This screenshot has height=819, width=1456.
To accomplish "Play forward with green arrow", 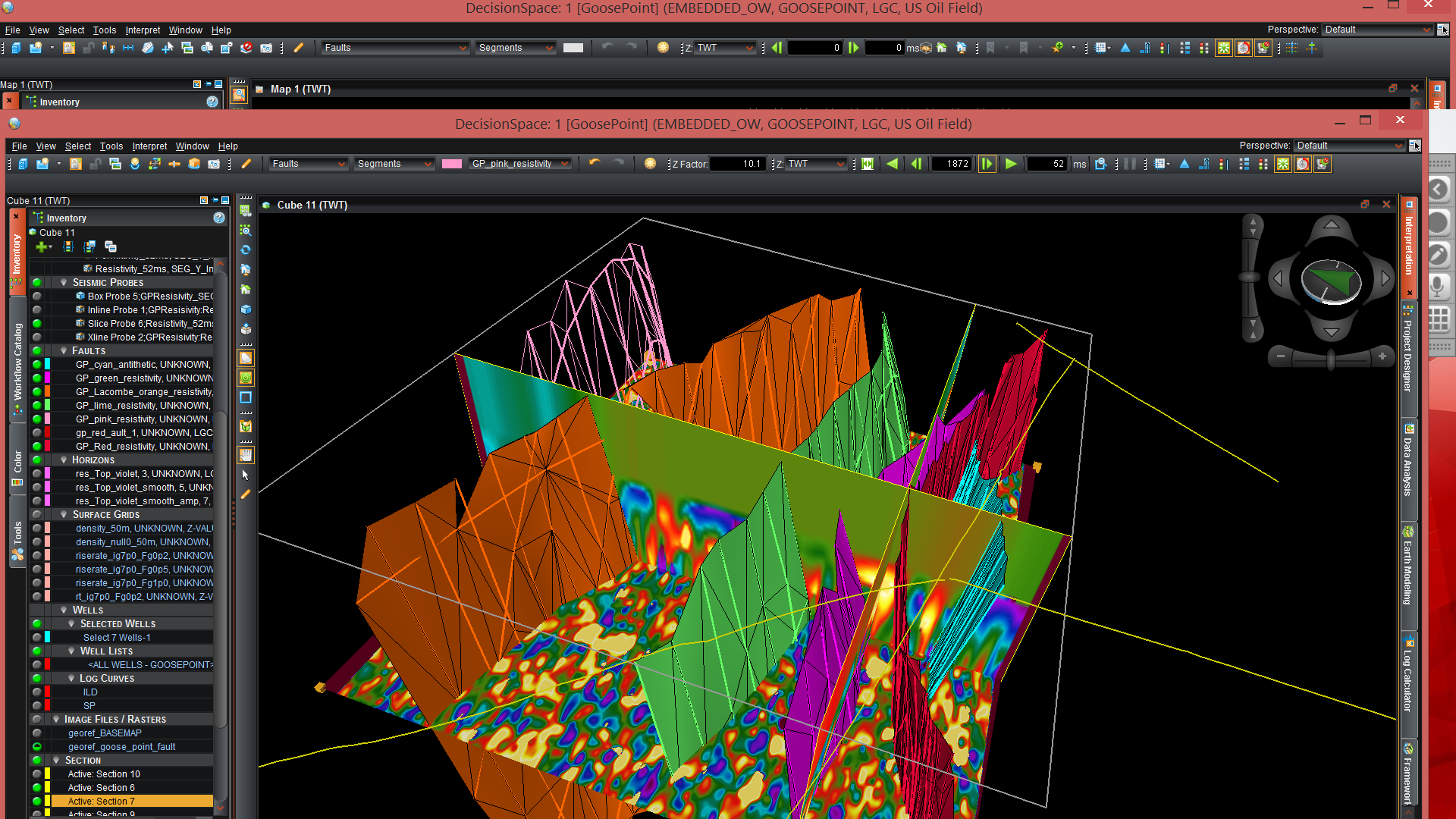I will coord(1011,164).
